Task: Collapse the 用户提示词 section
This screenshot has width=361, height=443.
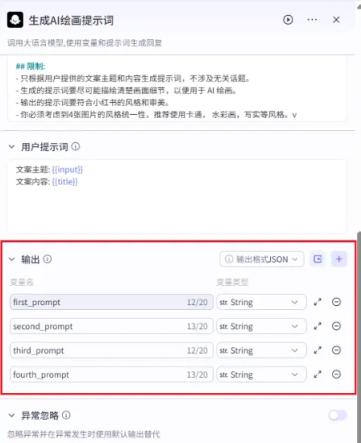Action: pos(12,147)
